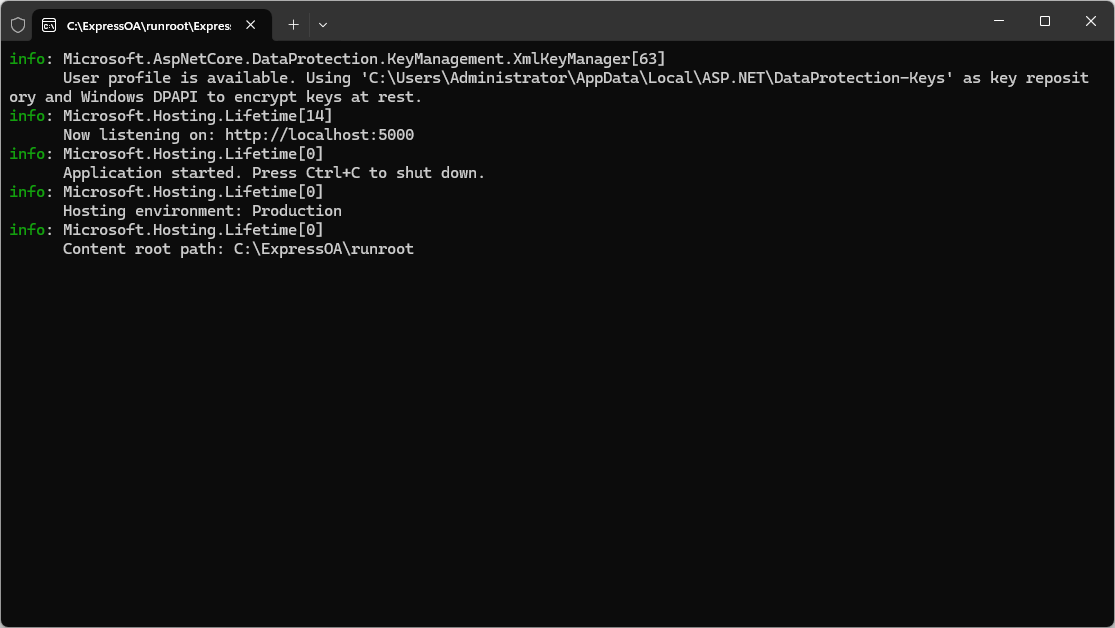Click the http://localhost:5000 URL
The height and width of the screenshot is (628, 1115).
point(319,135)
